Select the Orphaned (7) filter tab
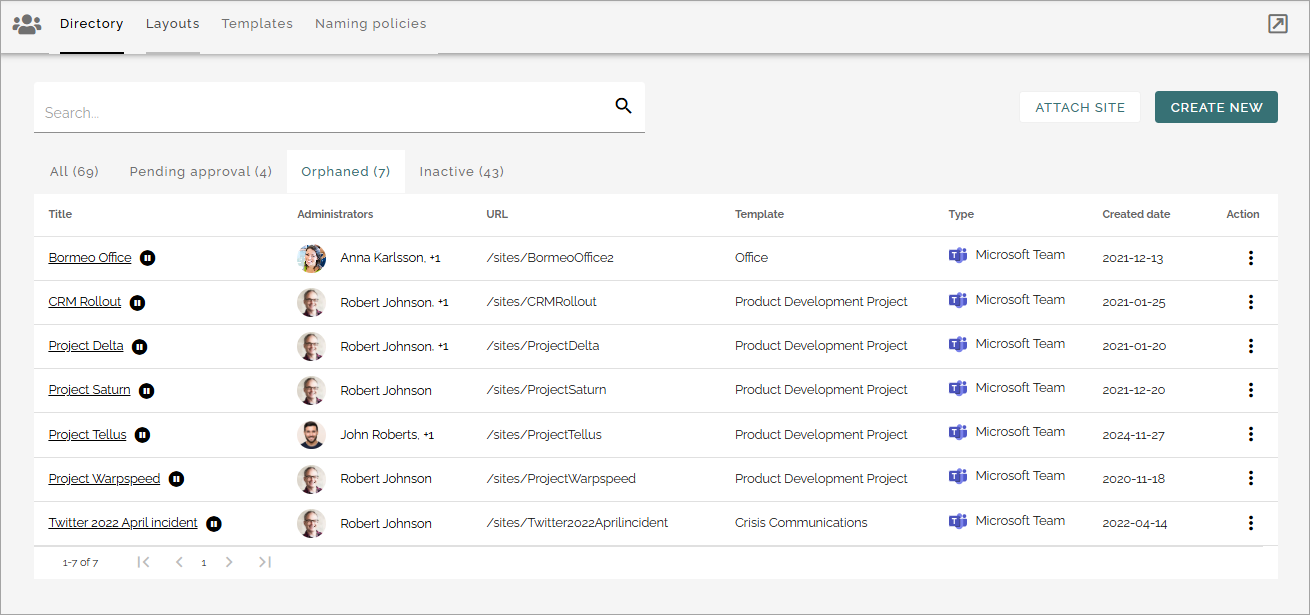 coord(346,171)
